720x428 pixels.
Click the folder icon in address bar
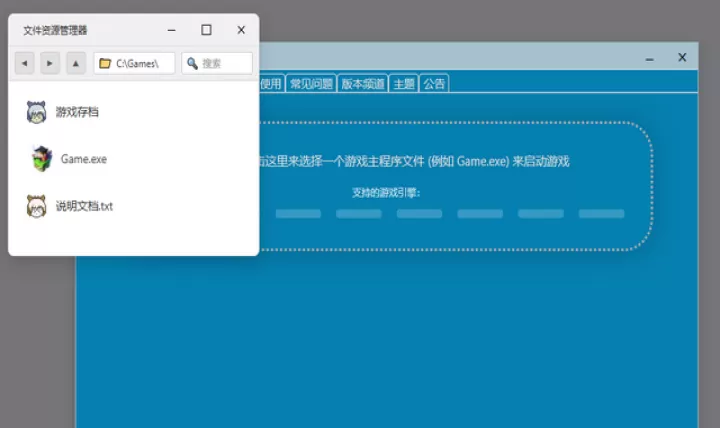coord(105,63)
